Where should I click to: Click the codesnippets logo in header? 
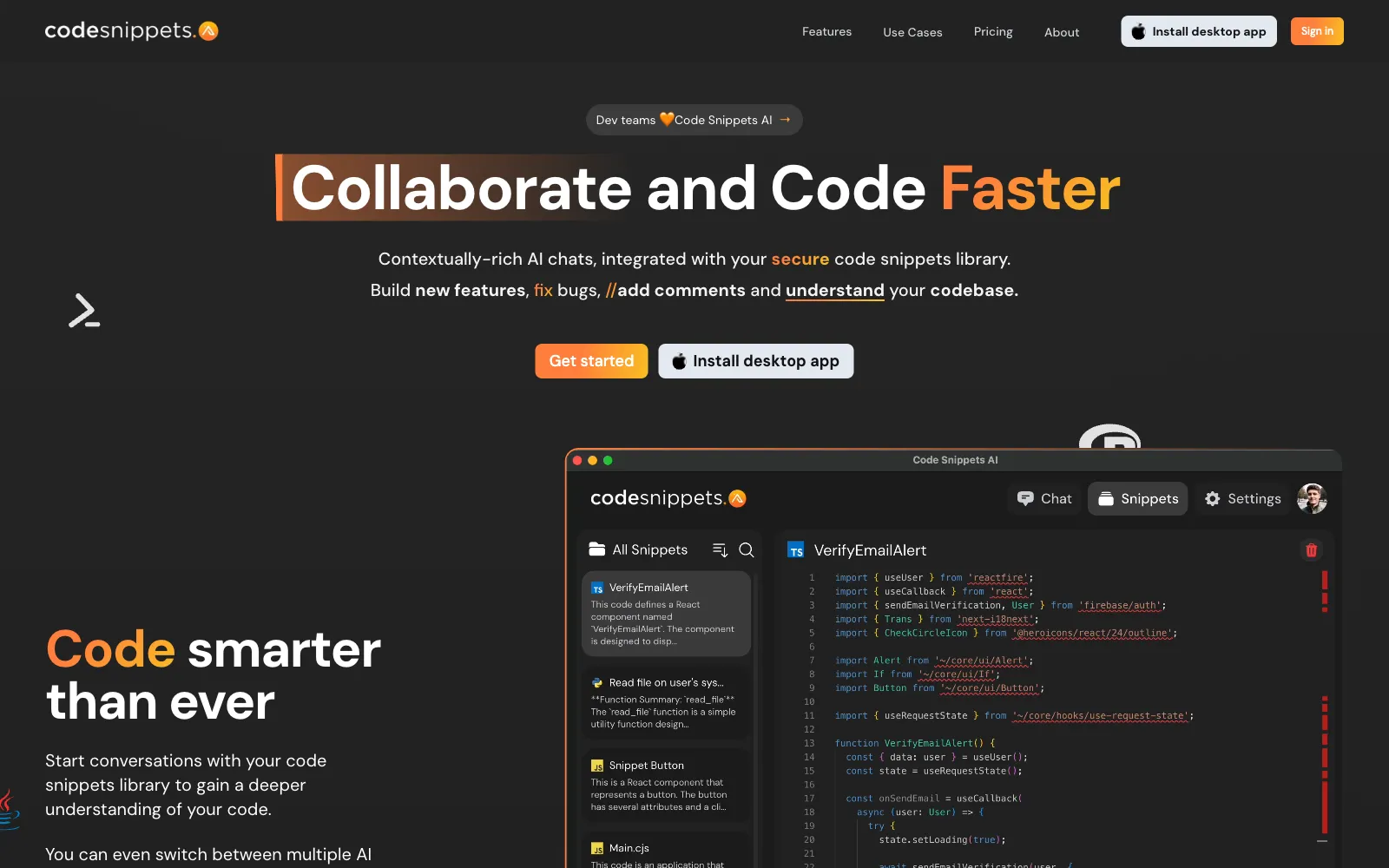point(131,30)
